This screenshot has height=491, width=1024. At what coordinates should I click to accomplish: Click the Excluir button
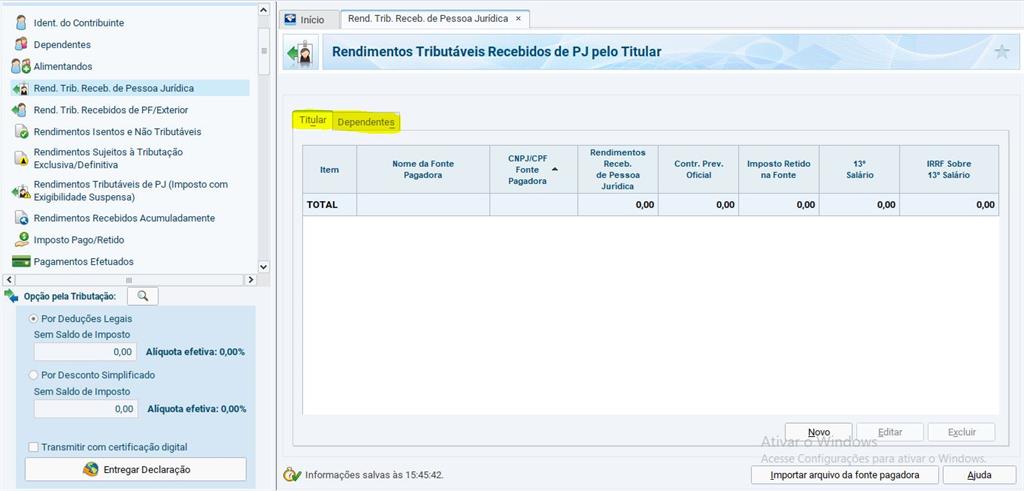[x=962, y=432]
